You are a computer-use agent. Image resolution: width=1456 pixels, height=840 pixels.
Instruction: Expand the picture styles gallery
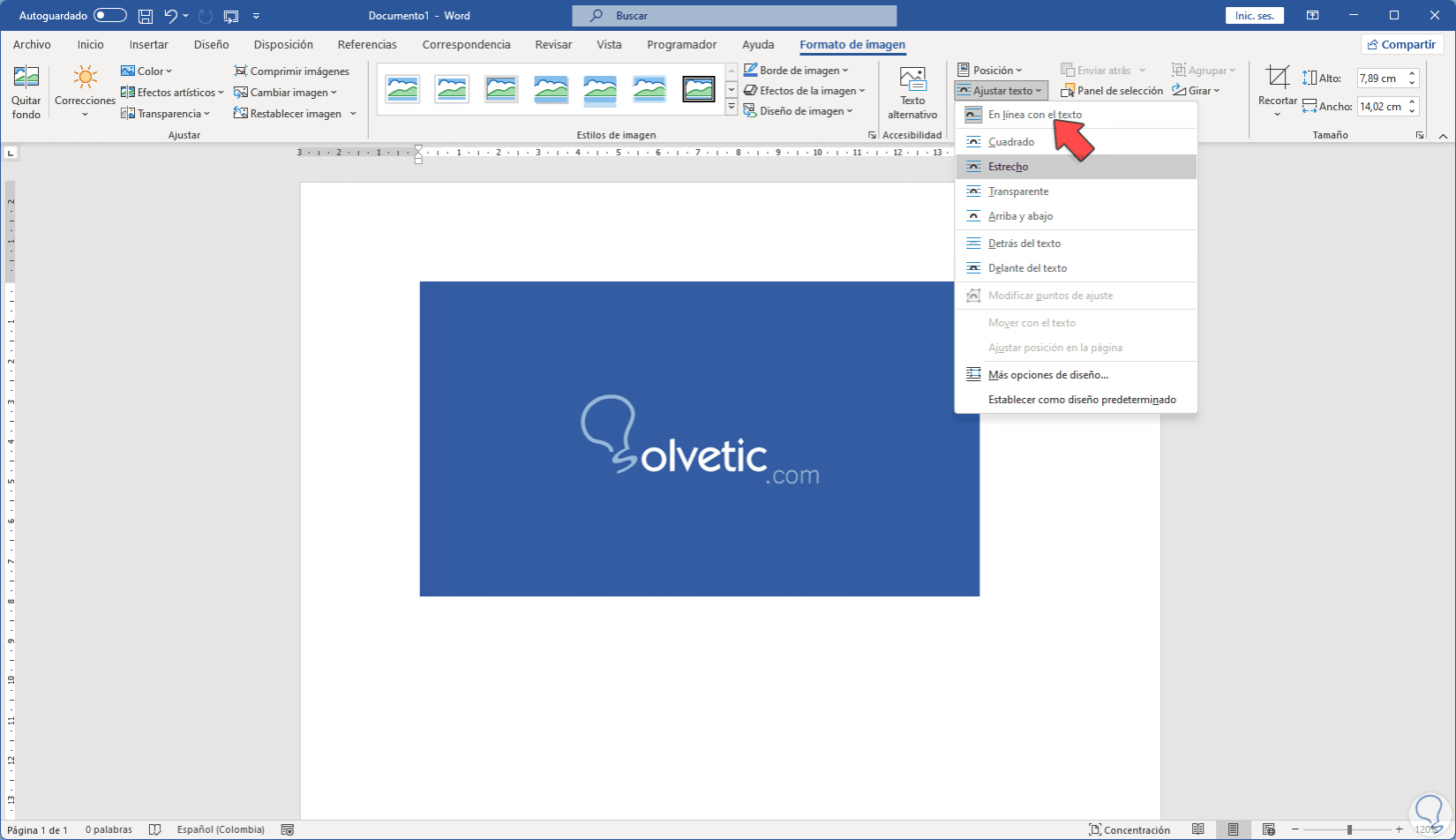(732, 107)
